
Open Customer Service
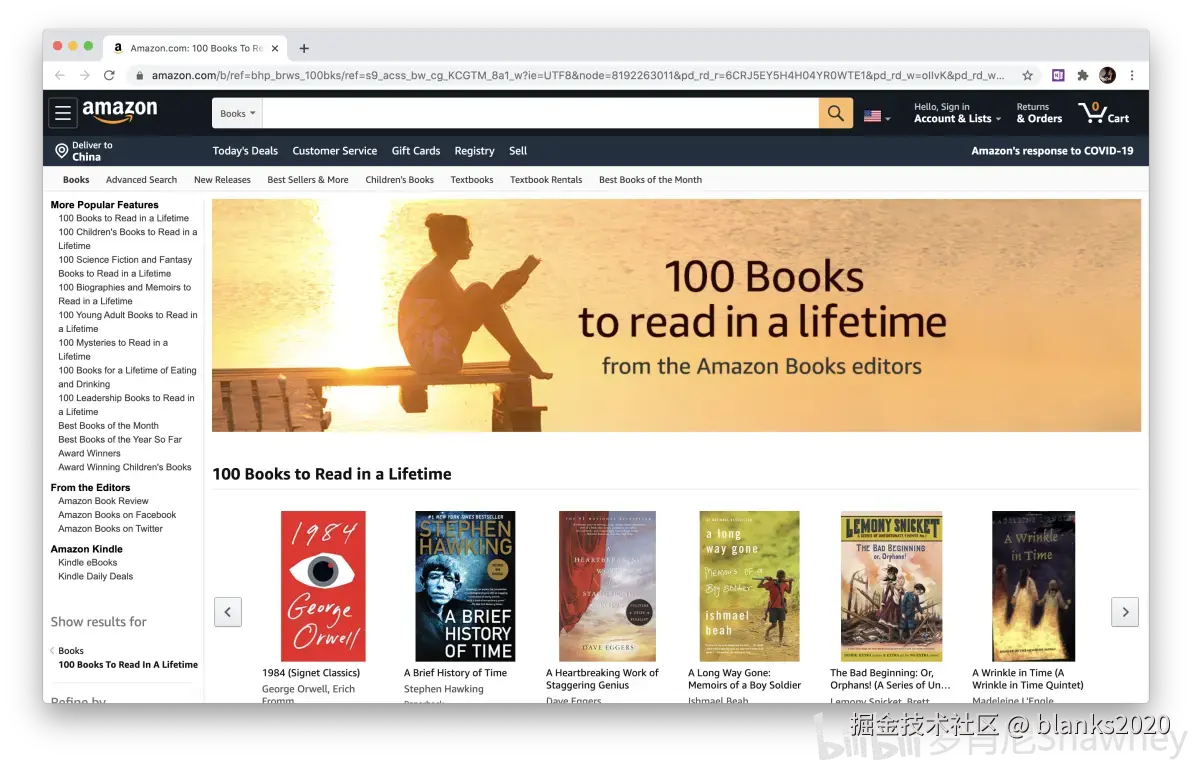[x=334, y=150]
